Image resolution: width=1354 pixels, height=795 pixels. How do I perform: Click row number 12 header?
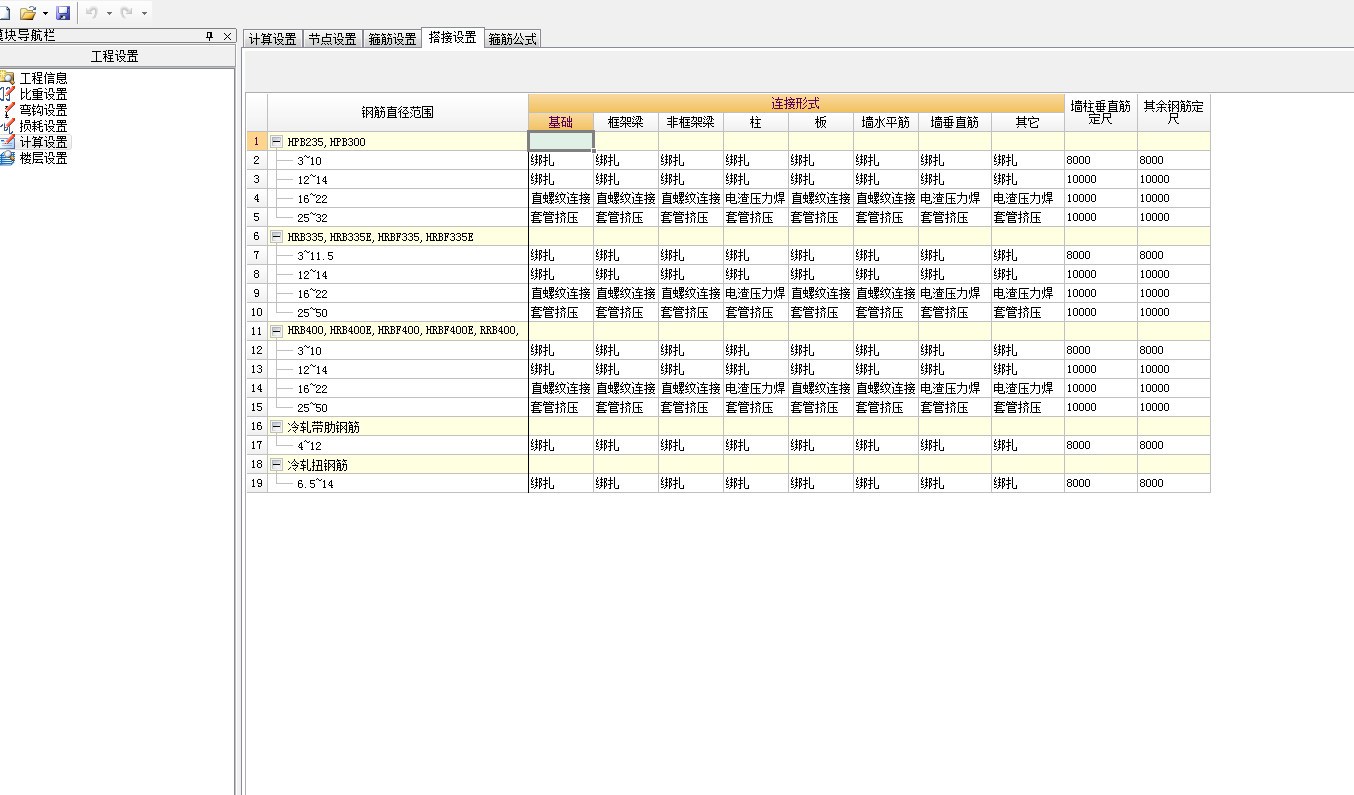[x=257, y=350]
